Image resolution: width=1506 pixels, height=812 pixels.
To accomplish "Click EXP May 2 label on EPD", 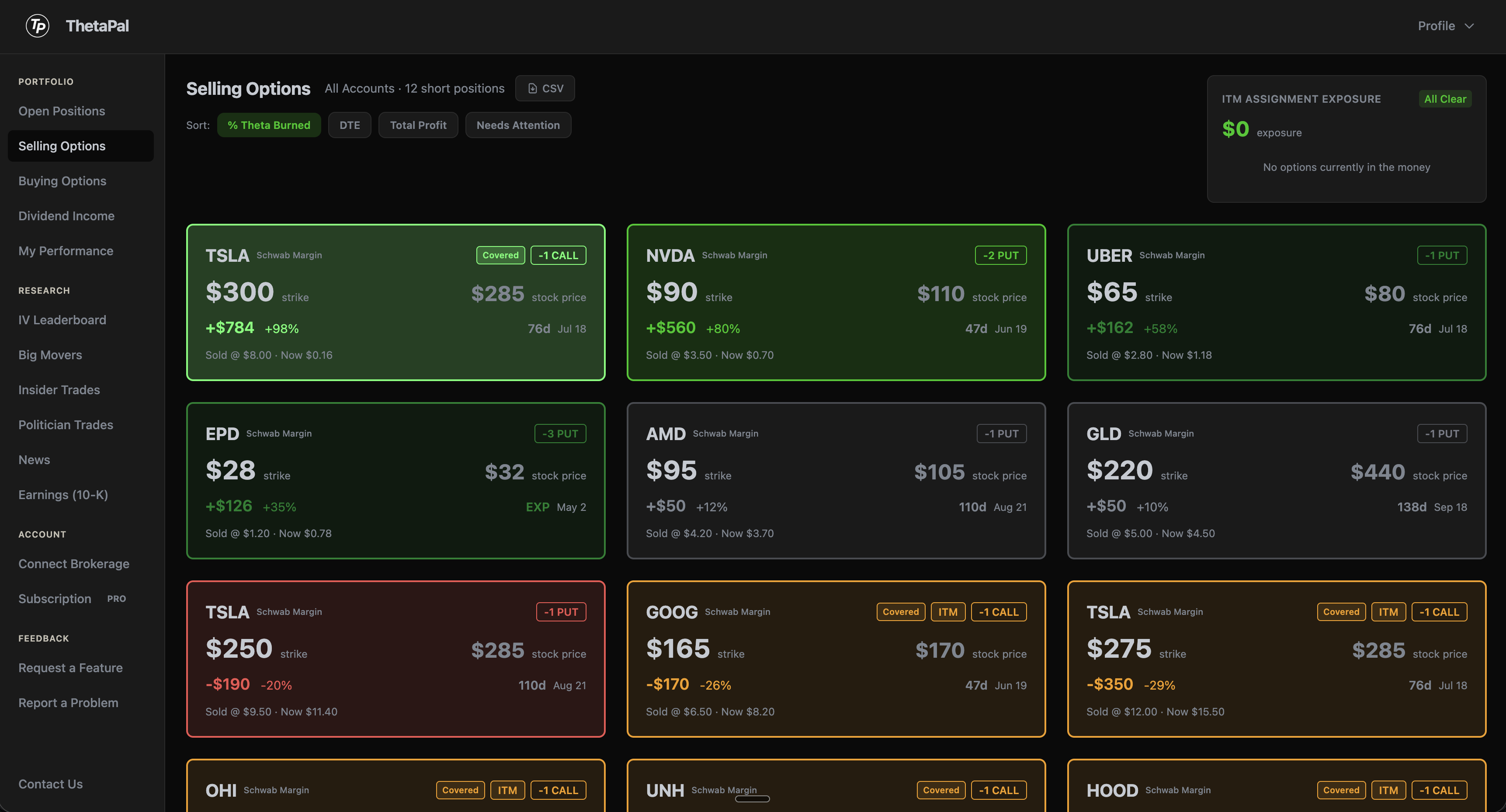I will (x=555, y=507).
